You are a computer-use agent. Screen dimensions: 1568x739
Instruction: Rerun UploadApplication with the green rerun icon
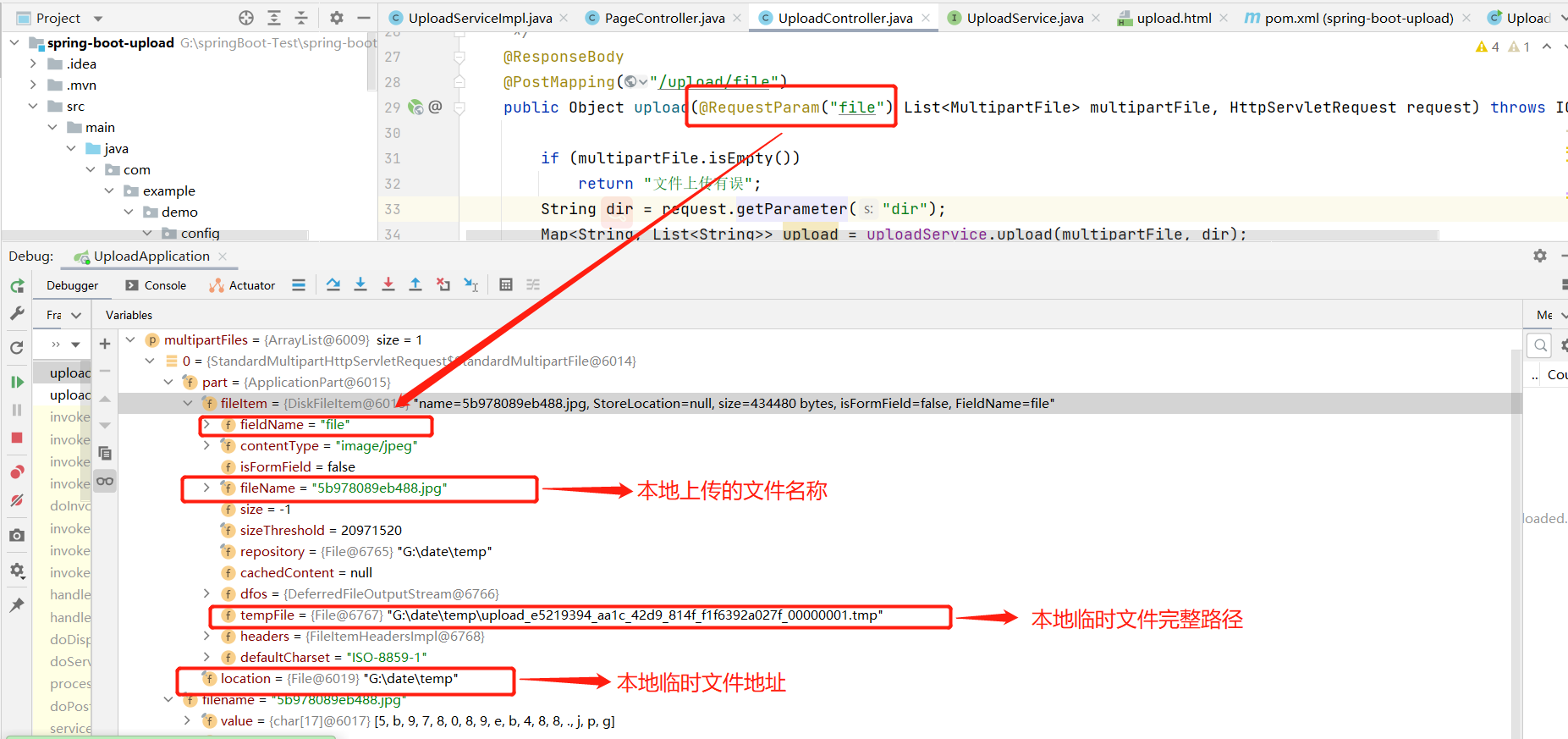[17, 286]
